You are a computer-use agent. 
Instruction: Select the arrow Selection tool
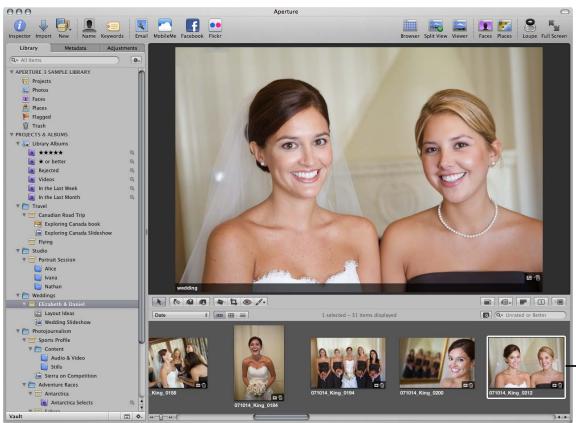click(x=159, y=302)
